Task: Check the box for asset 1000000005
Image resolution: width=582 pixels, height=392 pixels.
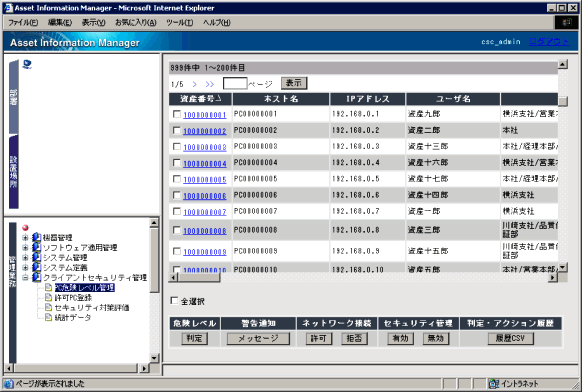Action: (x=177, y=179)
